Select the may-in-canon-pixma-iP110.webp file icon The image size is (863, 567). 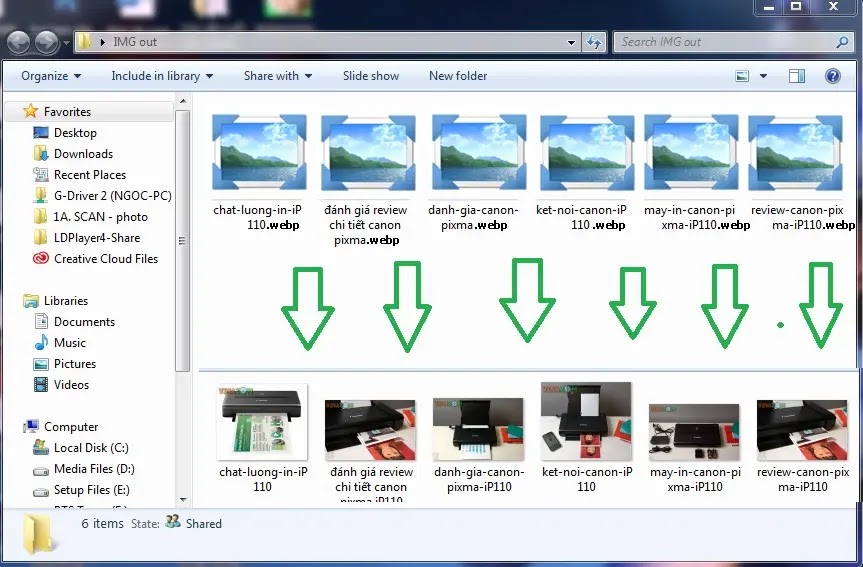coord(691,152)
